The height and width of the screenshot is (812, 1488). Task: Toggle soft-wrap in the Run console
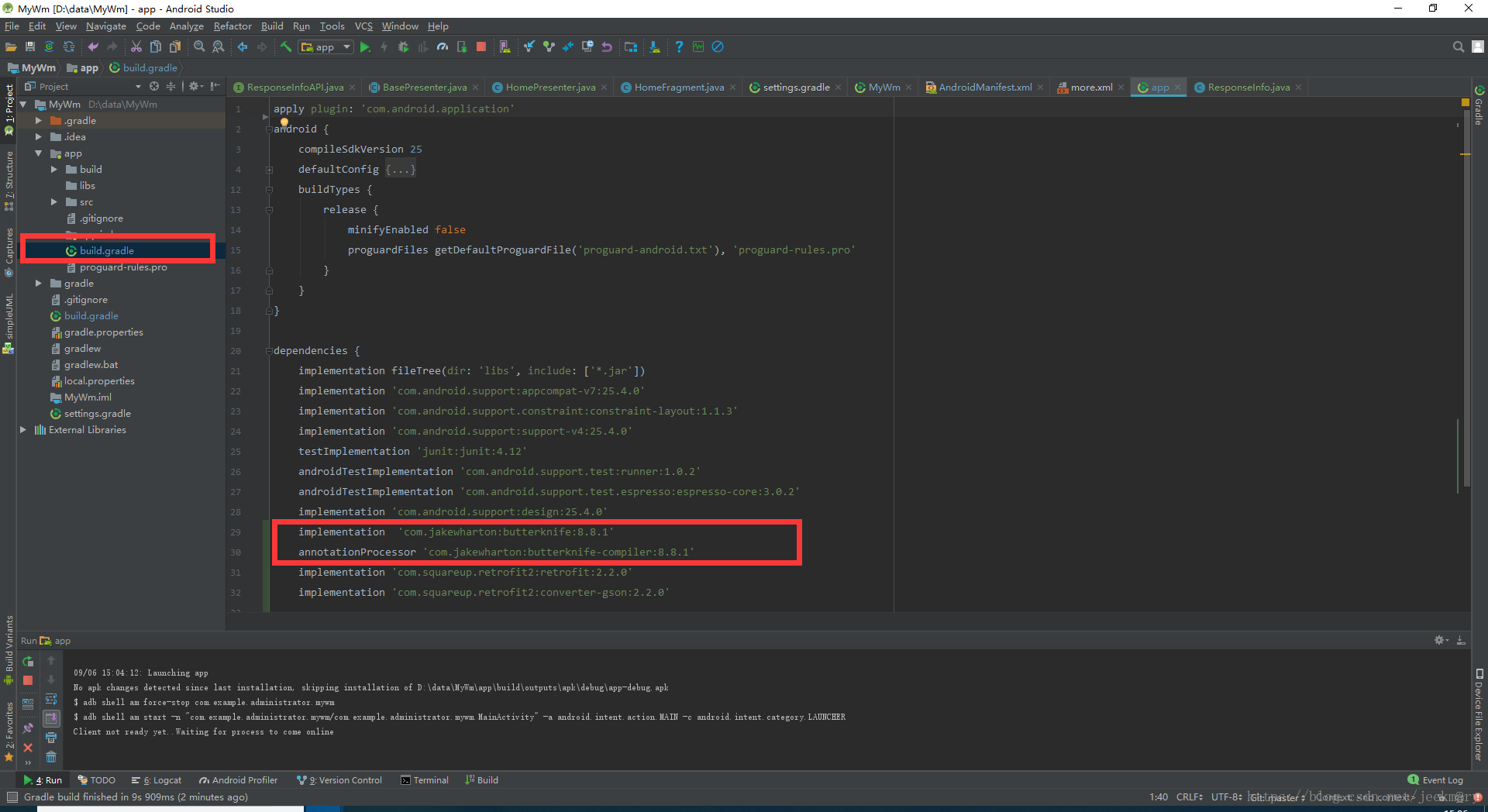[51, 699]
